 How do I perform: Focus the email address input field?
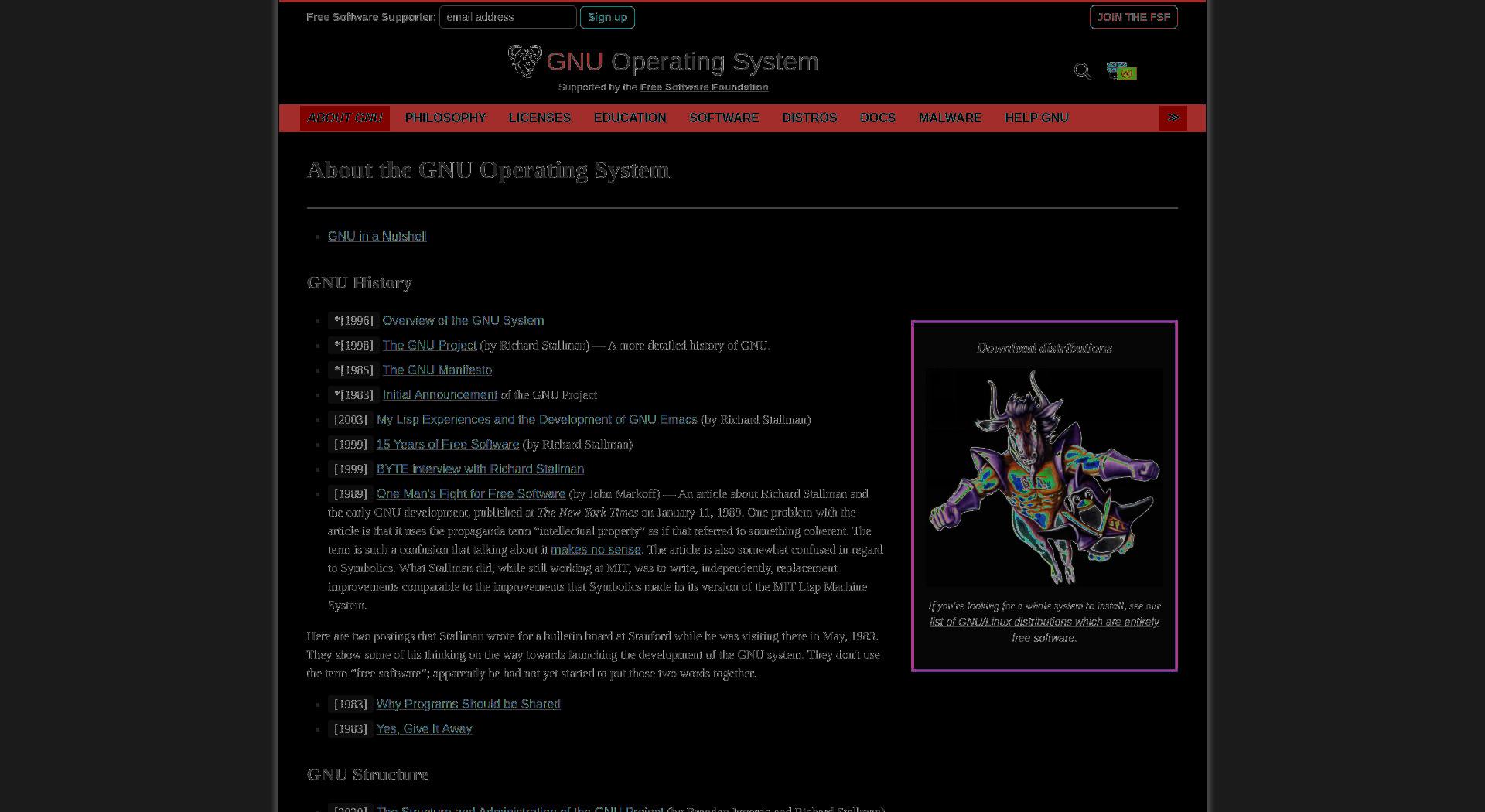point(508,17)
